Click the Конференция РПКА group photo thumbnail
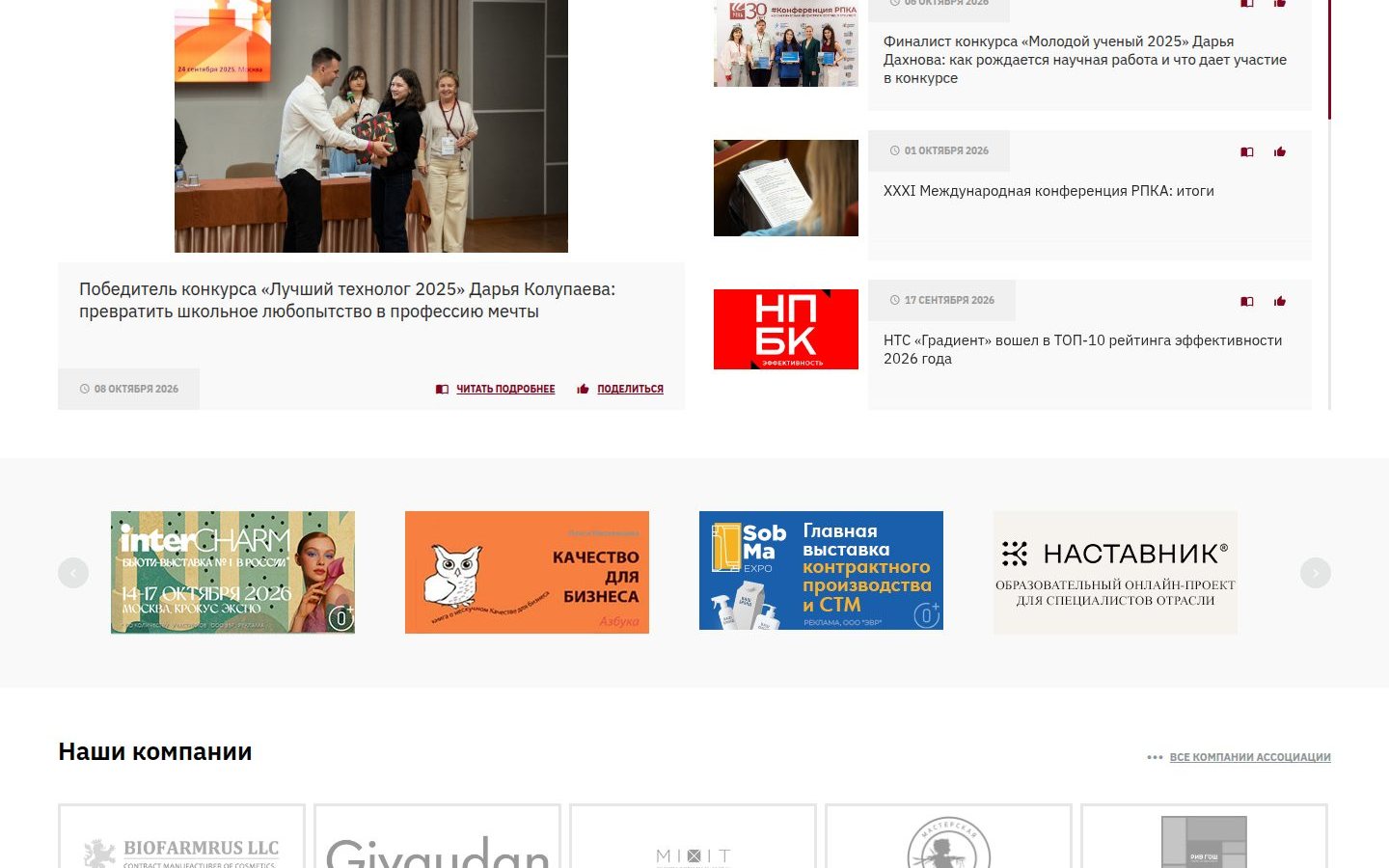 click(786, 43)
